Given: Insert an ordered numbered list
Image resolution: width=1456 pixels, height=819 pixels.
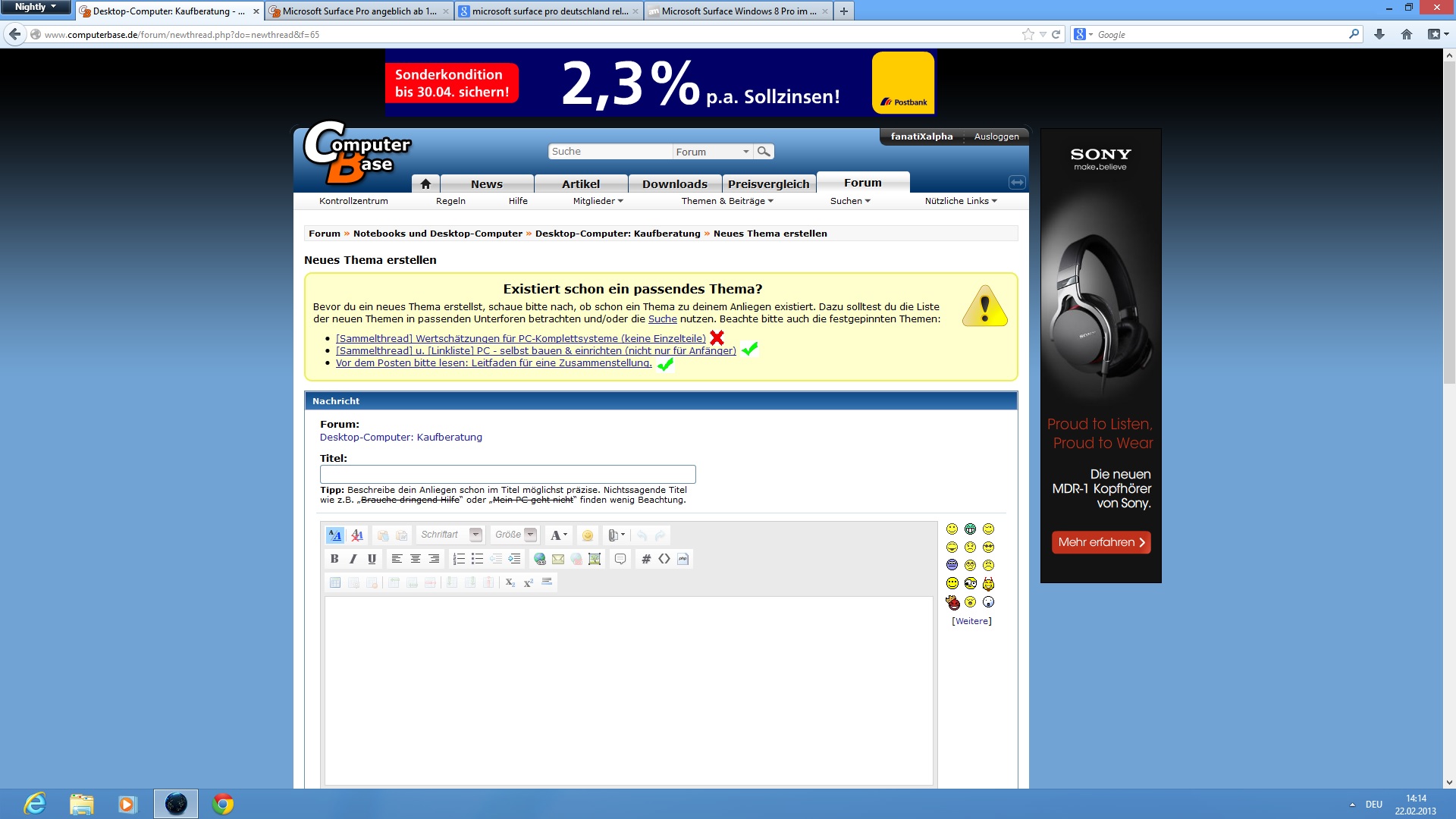Looking at the screenshot, I should pyautogui.click(x=459, y=559).
